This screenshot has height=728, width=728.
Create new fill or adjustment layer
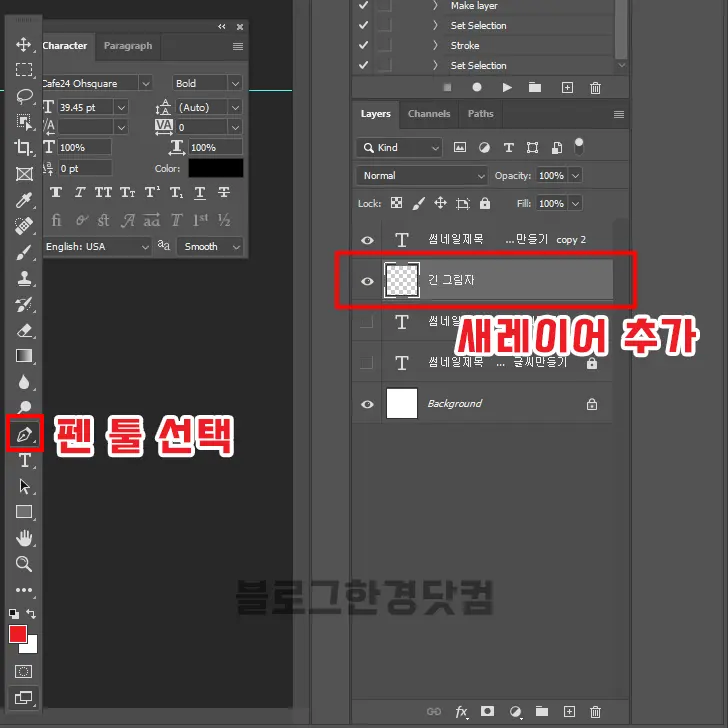coord(515,712)
